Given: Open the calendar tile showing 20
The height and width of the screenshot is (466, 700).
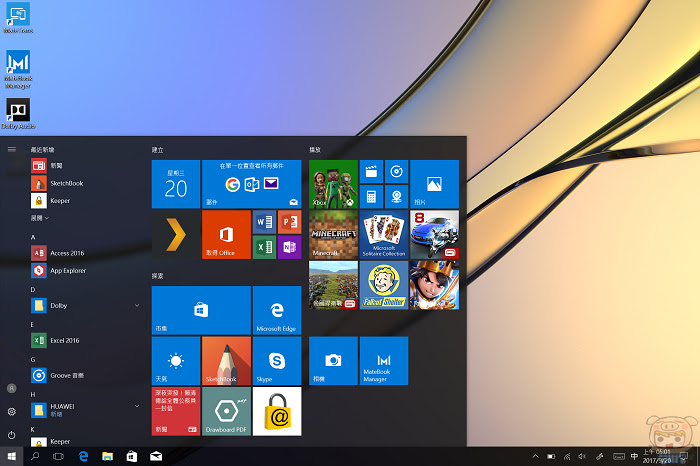Looking at the screenshot, I should [x=176, y=184].
